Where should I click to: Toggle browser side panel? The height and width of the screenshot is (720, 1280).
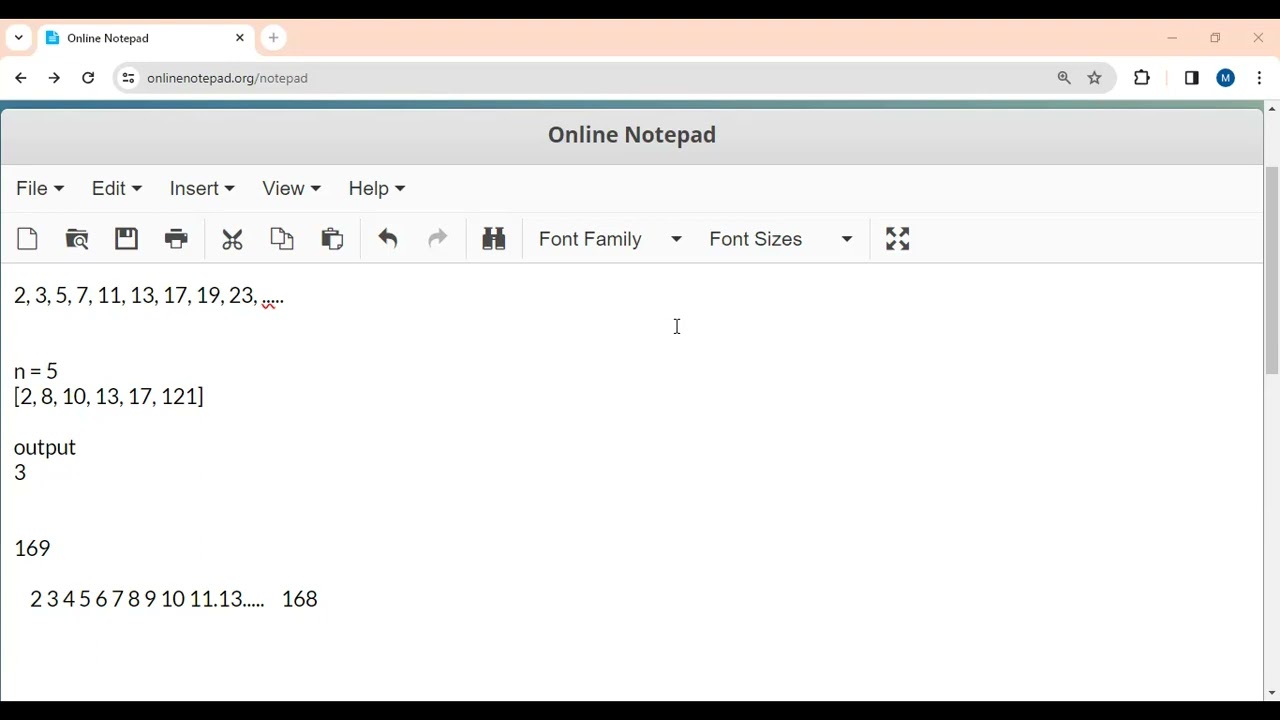[x=1191, y=78]
